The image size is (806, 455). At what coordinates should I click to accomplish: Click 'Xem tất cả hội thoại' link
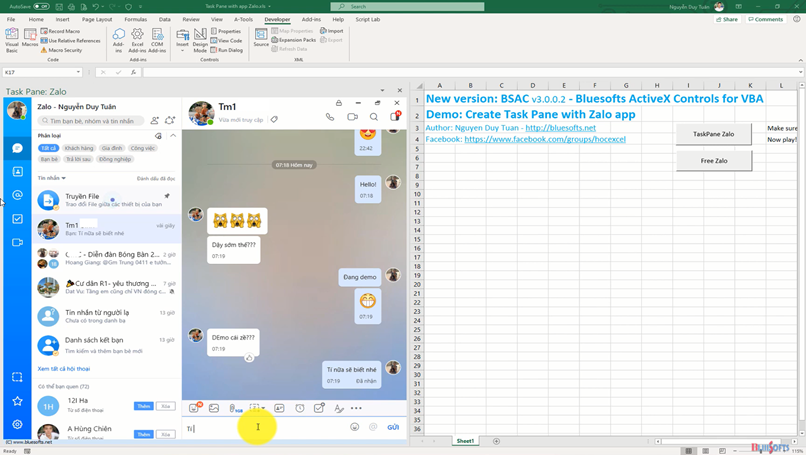coord(64,369)
